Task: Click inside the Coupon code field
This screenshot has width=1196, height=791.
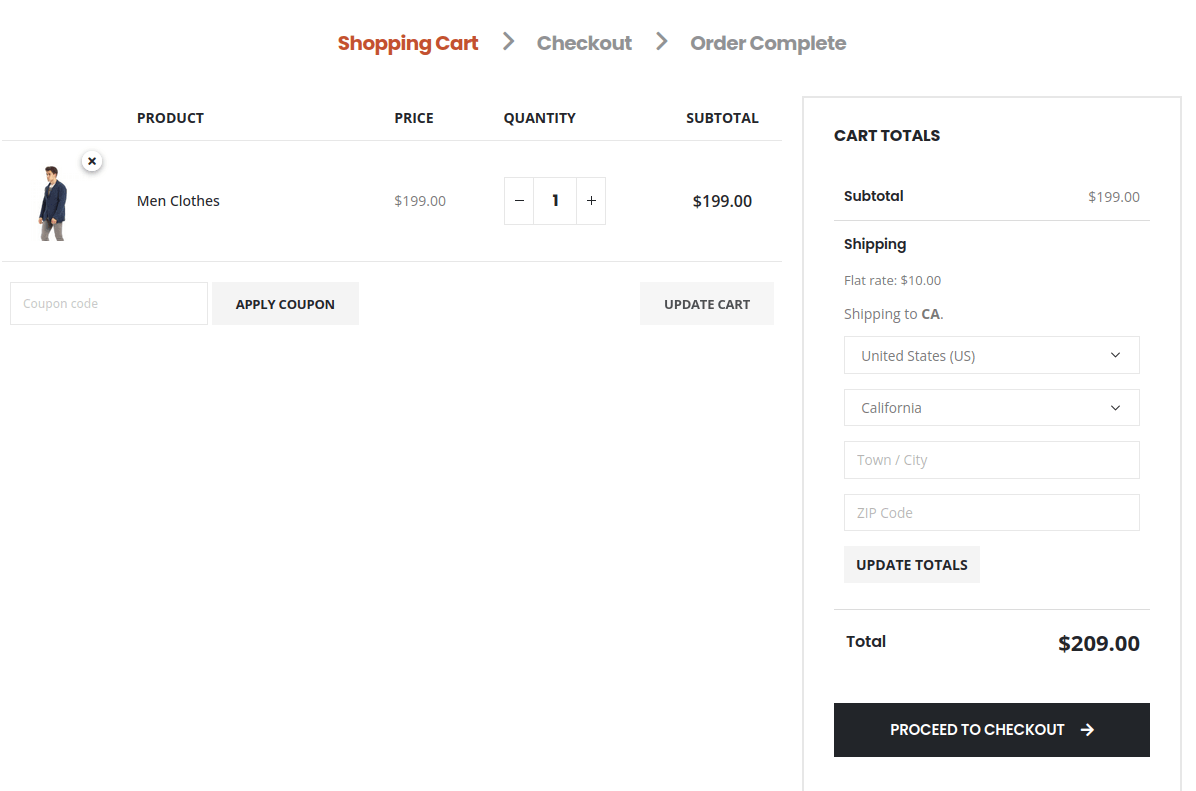Action: tap(108, 303)
